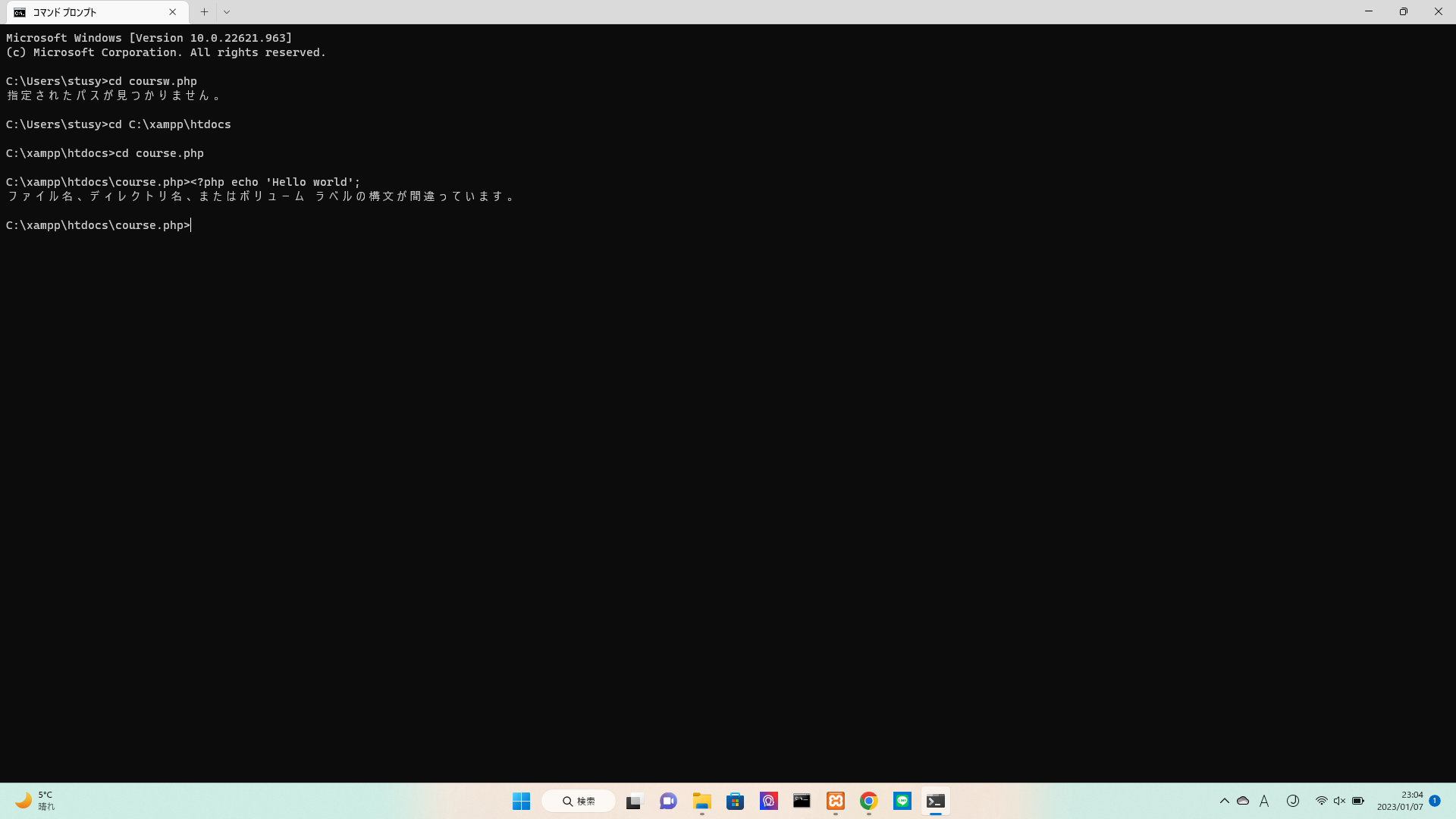Image resolution: width=1456 pixels, height=819 pixels.
Task: Expand the new tab profile dropdown chevron
Action: (227, 12)
